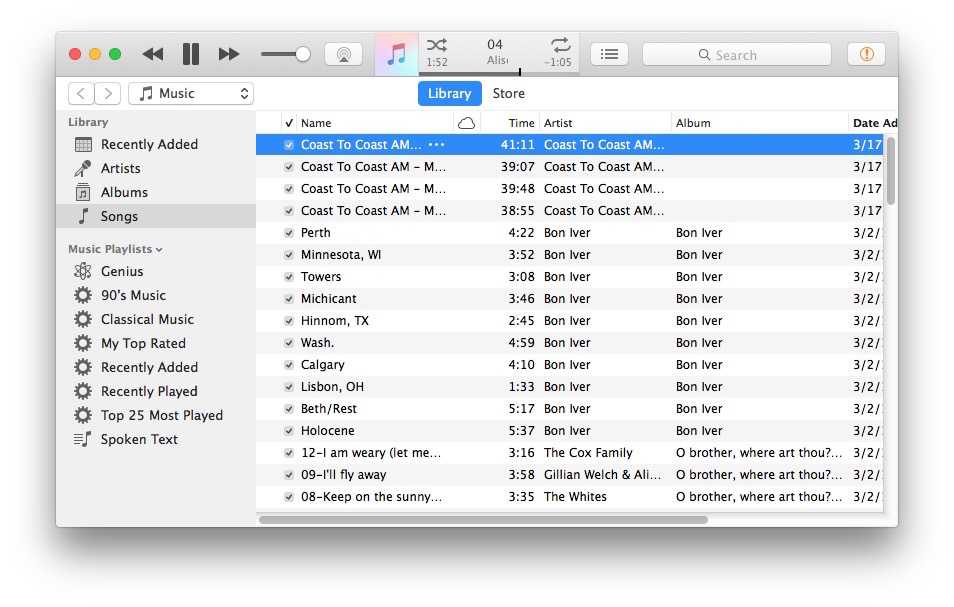Viewport: 954px width, 607px height.
Task: Uncheck the 39:07 Coast To Coast track
Action: click(288, 167)
